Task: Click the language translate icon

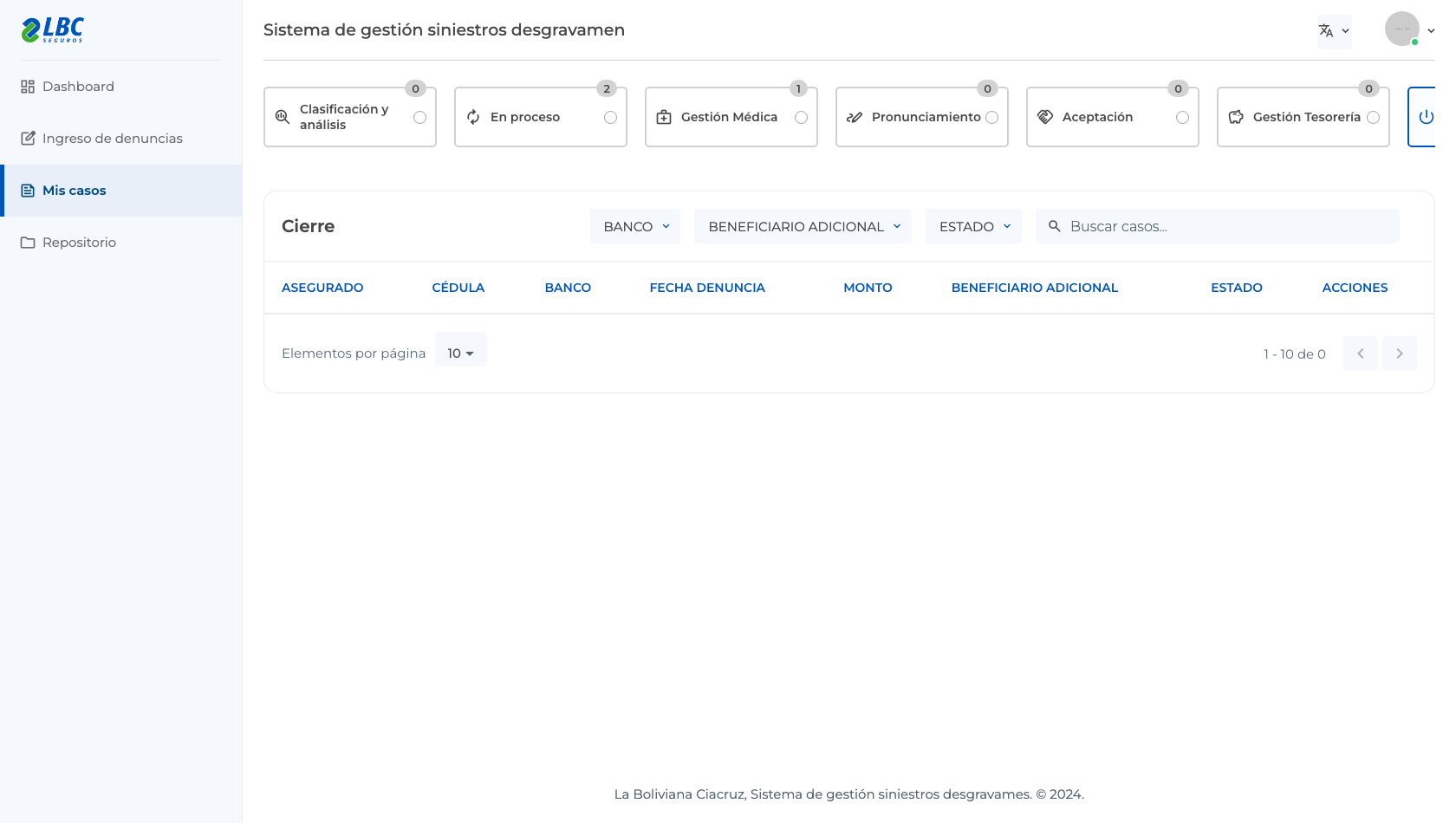Action: click(x=1326, y=31)
